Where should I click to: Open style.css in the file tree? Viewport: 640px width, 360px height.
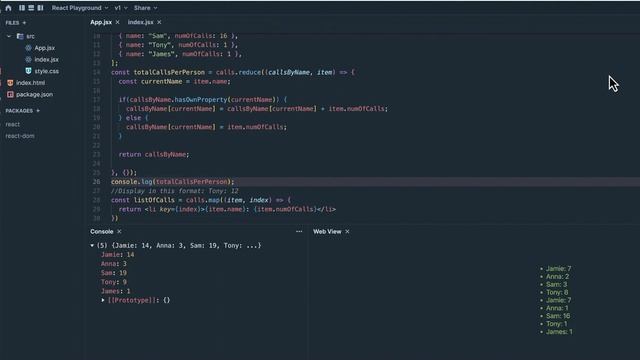click(x=47, y=71)
